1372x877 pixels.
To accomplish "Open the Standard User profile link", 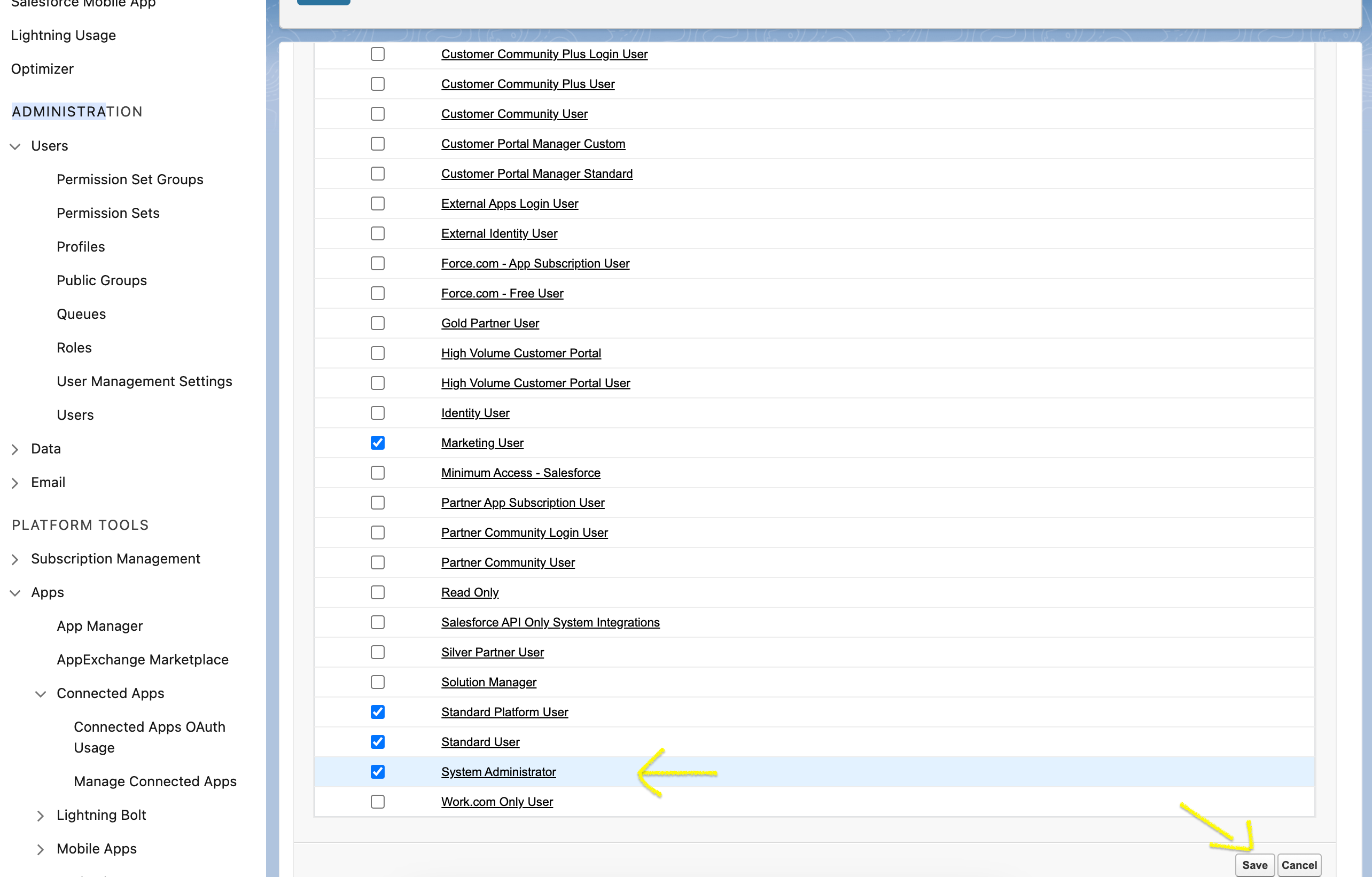I will (480, 742).
